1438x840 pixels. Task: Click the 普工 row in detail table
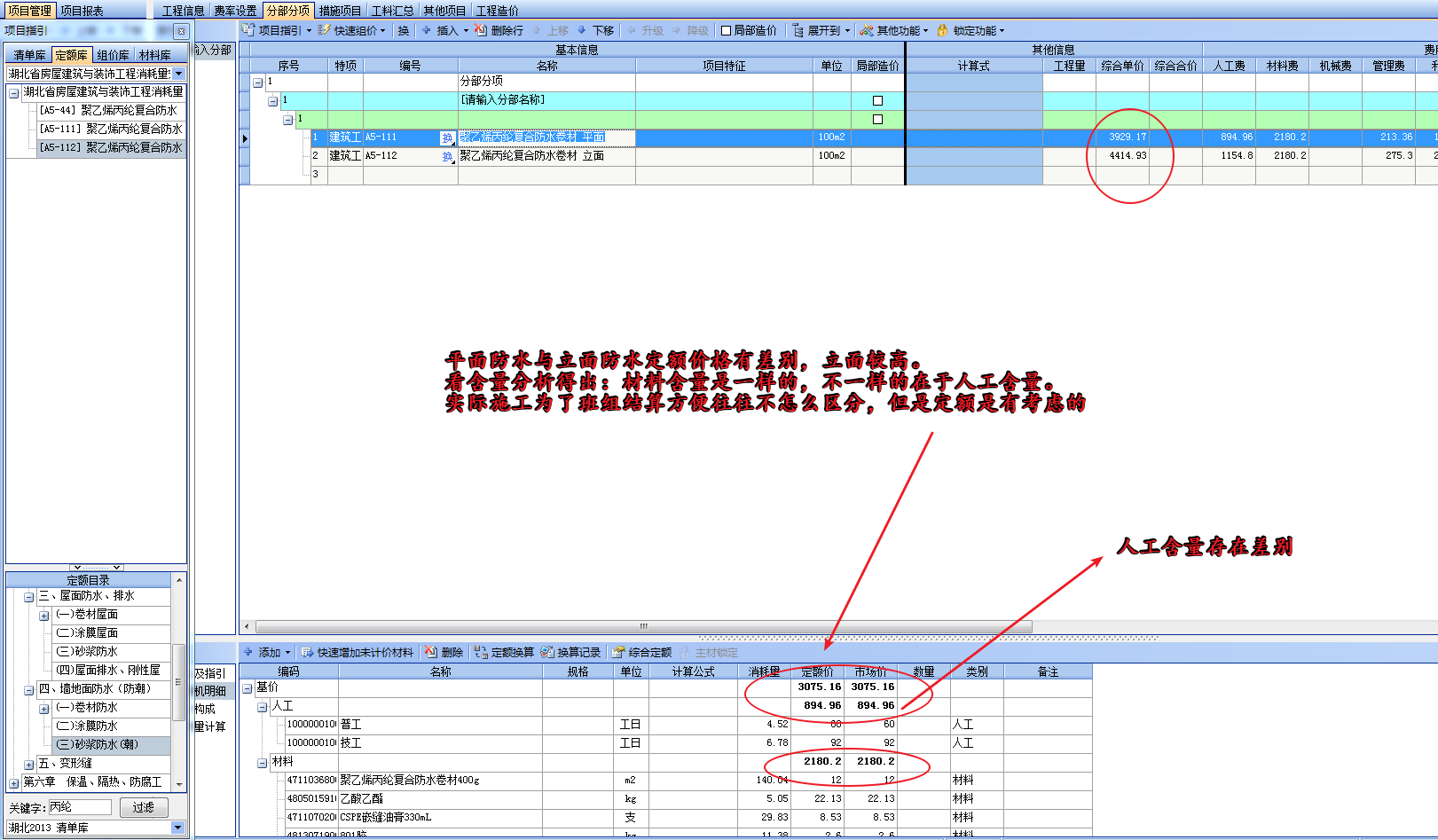click(665, 725)
